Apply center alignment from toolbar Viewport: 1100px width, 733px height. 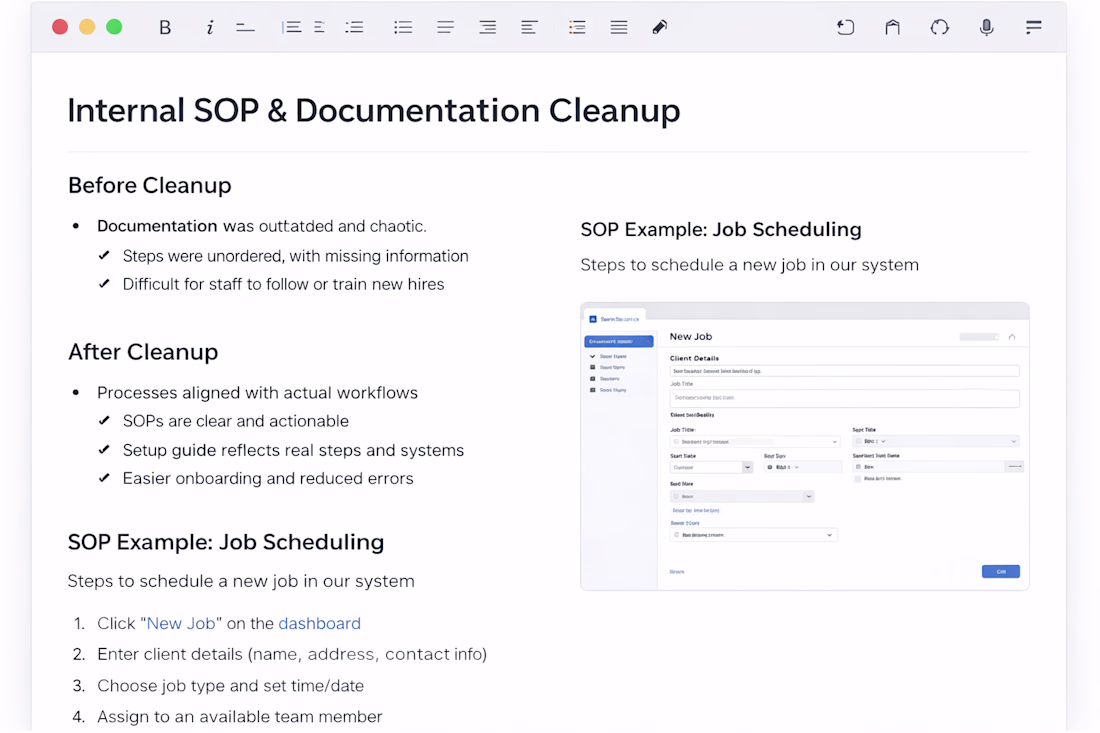coord(445,27)
